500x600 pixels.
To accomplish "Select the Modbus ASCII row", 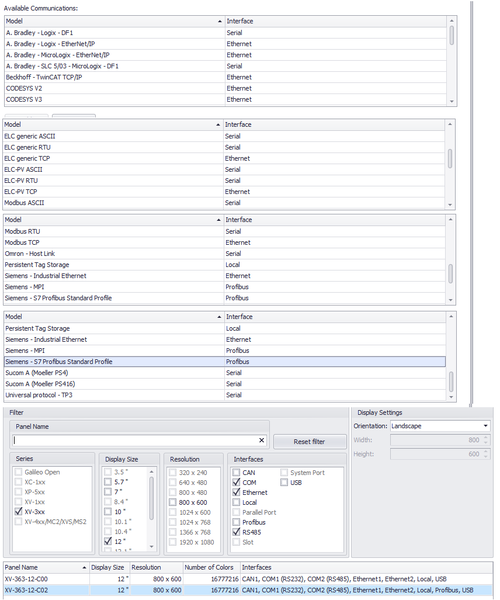I will point(224,203).
